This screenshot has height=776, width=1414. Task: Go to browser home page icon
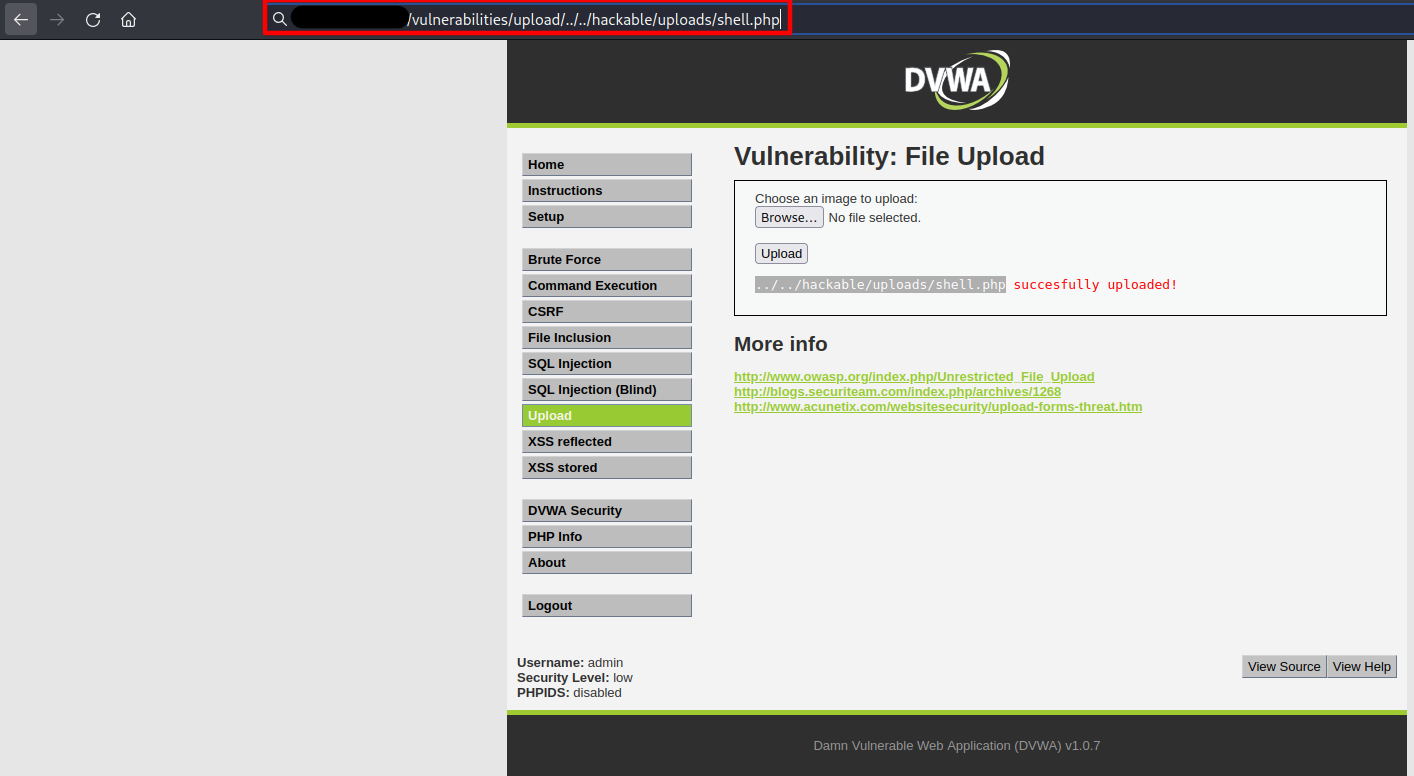128,20
